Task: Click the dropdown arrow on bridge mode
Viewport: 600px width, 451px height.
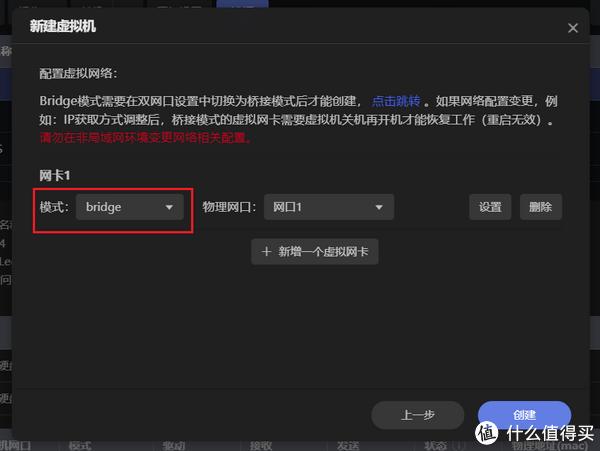Action: tap(169, 207)
